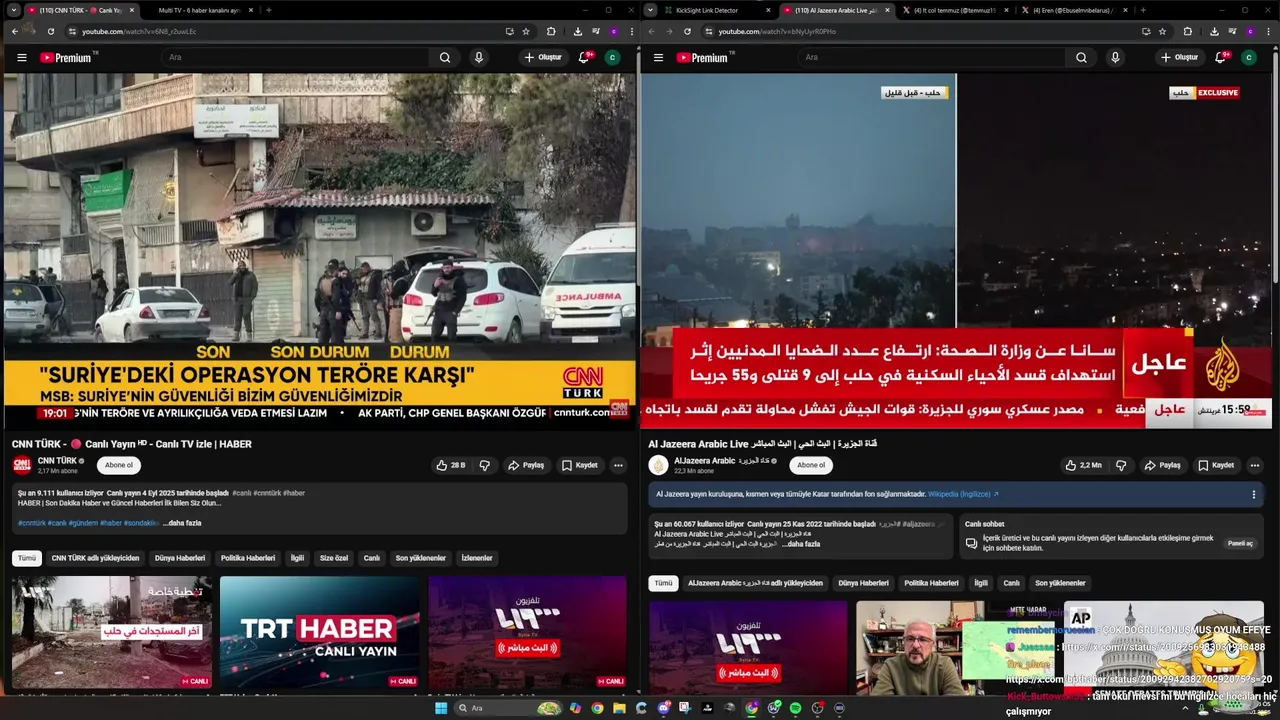Dislike the CNN TÜRK live stream
This screenshot has width=1280, height=720.
tap(484, 465)
